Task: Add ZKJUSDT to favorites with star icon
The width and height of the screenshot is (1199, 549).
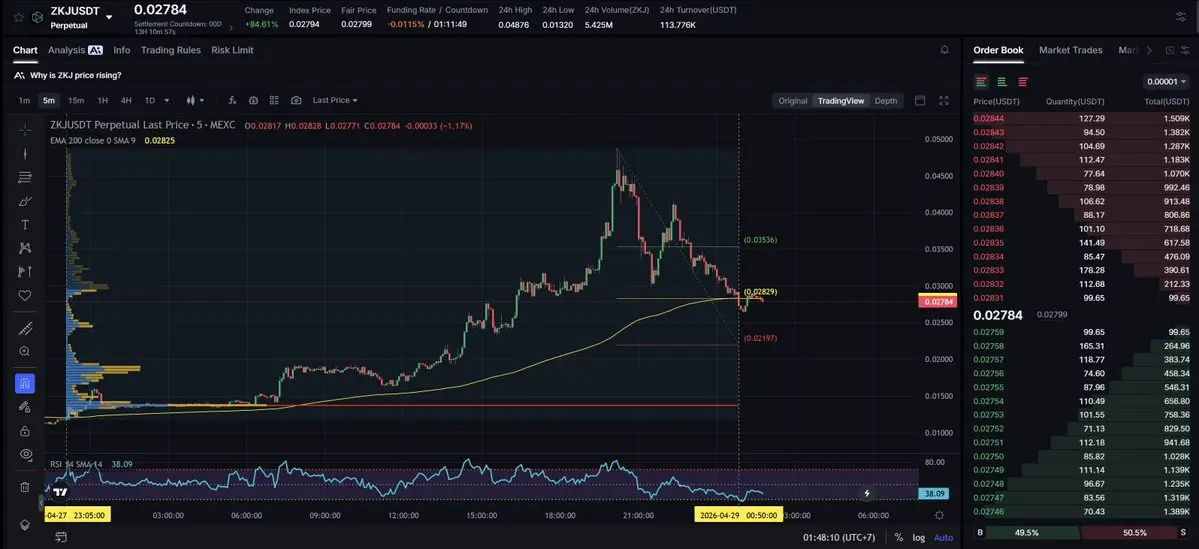Action: tap(19, 16)
